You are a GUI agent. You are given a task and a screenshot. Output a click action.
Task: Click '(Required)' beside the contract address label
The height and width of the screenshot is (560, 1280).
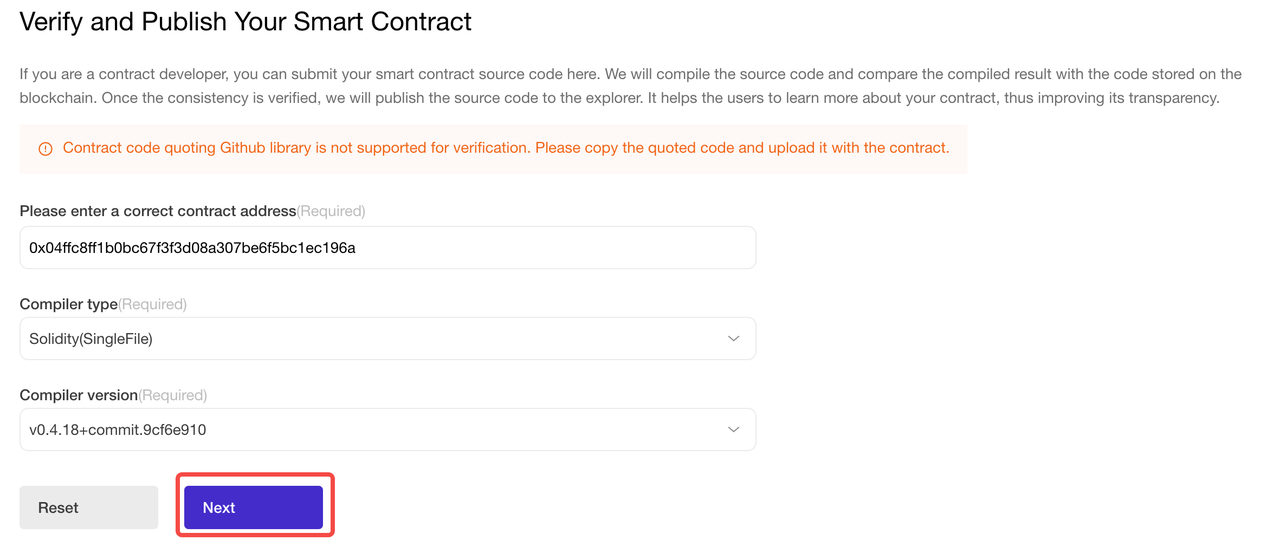click(331, 211)
